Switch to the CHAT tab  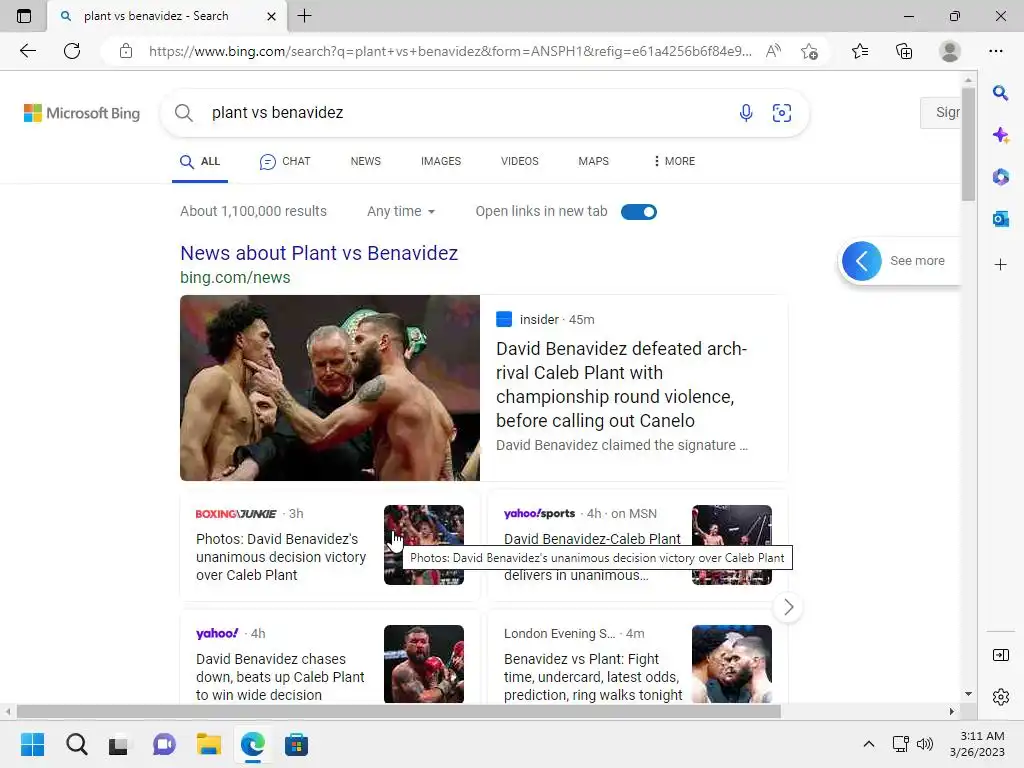285,161
